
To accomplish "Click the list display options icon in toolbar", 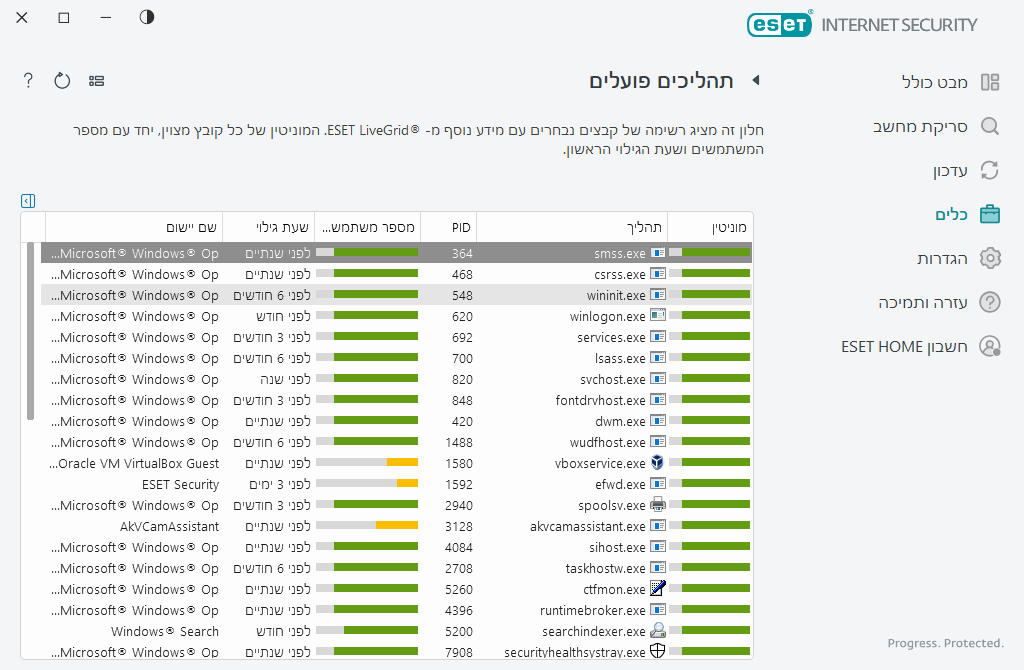I will [x=96, y=81].
